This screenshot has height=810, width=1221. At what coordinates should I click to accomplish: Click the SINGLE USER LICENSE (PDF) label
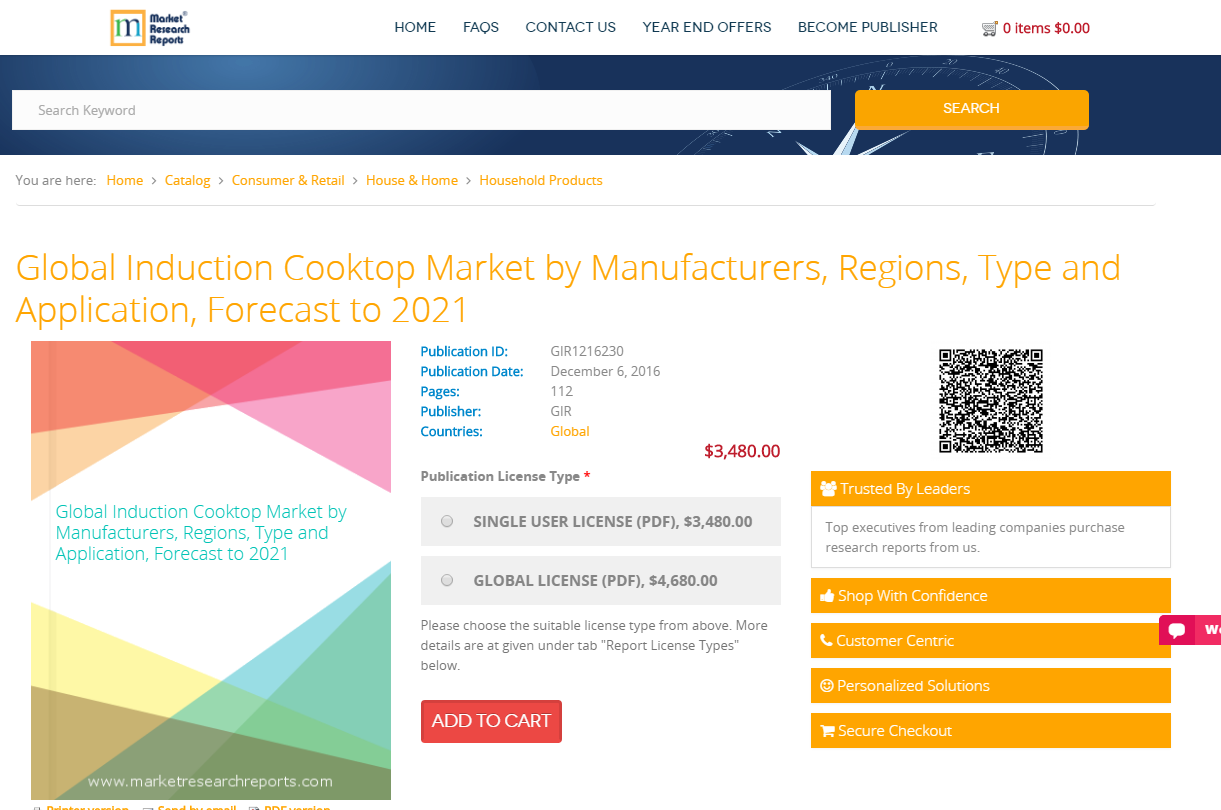coord(613,521)
